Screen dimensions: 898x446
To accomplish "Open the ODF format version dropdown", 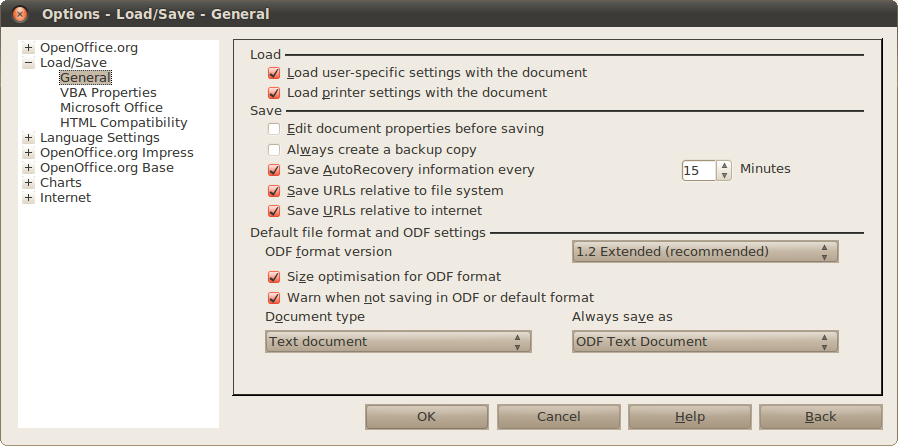I will [x=704, y=252].
